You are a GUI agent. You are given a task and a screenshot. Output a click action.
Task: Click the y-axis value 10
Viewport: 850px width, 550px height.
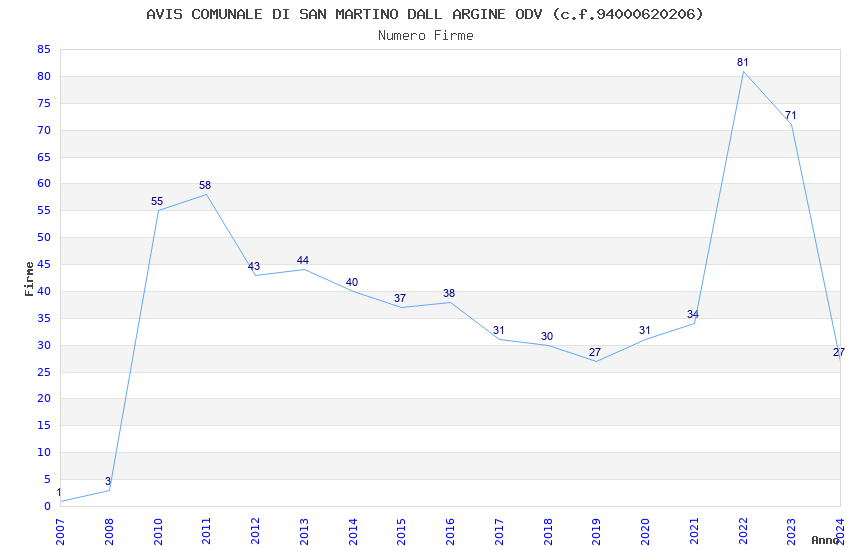pyautogui.click(x=44, y=452)
